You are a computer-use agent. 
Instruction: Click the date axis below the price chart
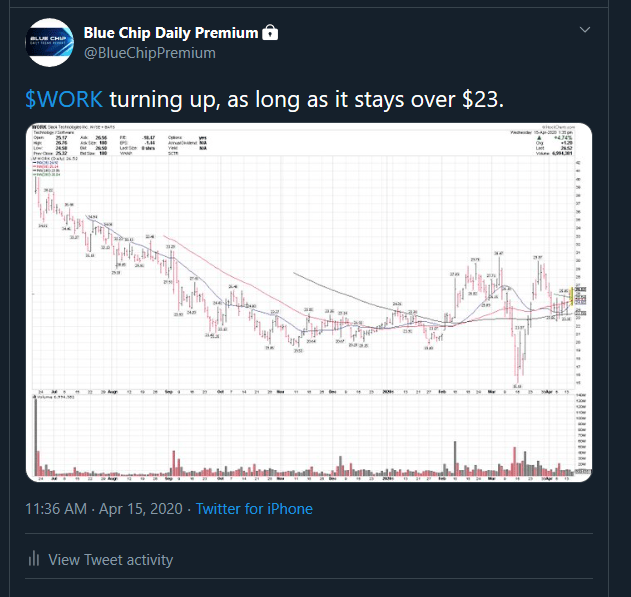point(304,391)
